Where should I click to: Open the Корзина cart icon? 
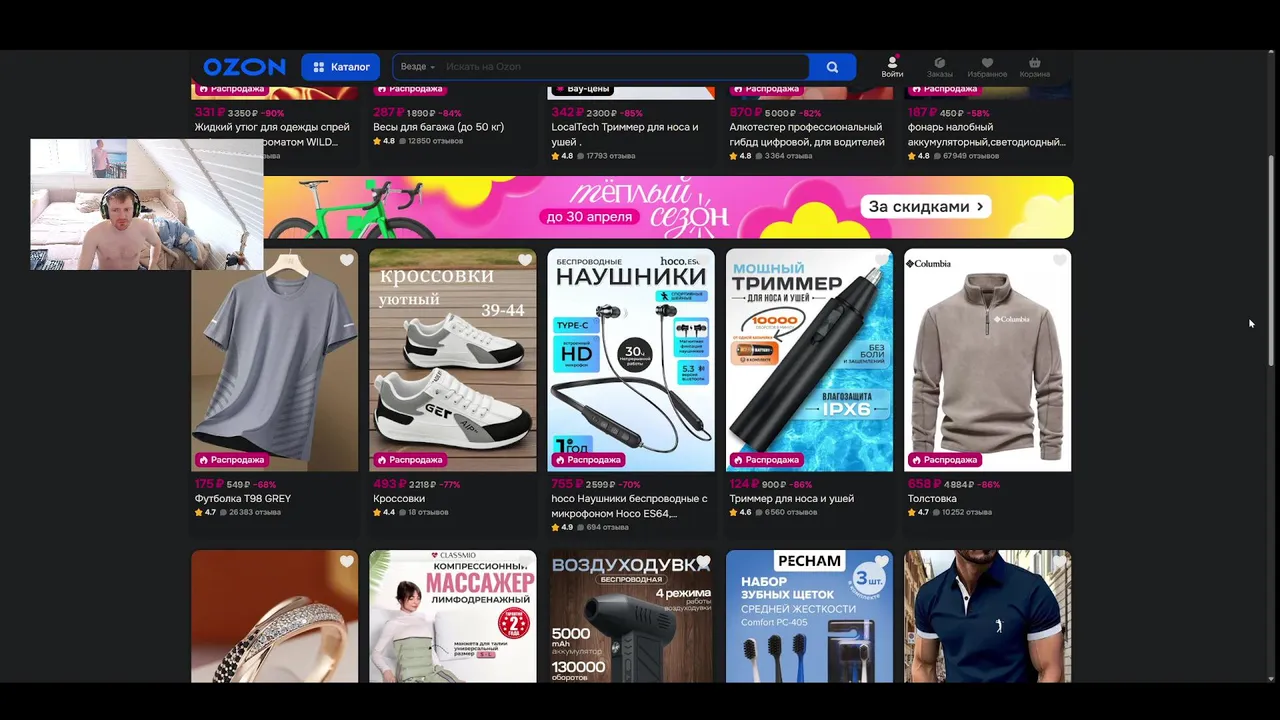coord(1035,67)
